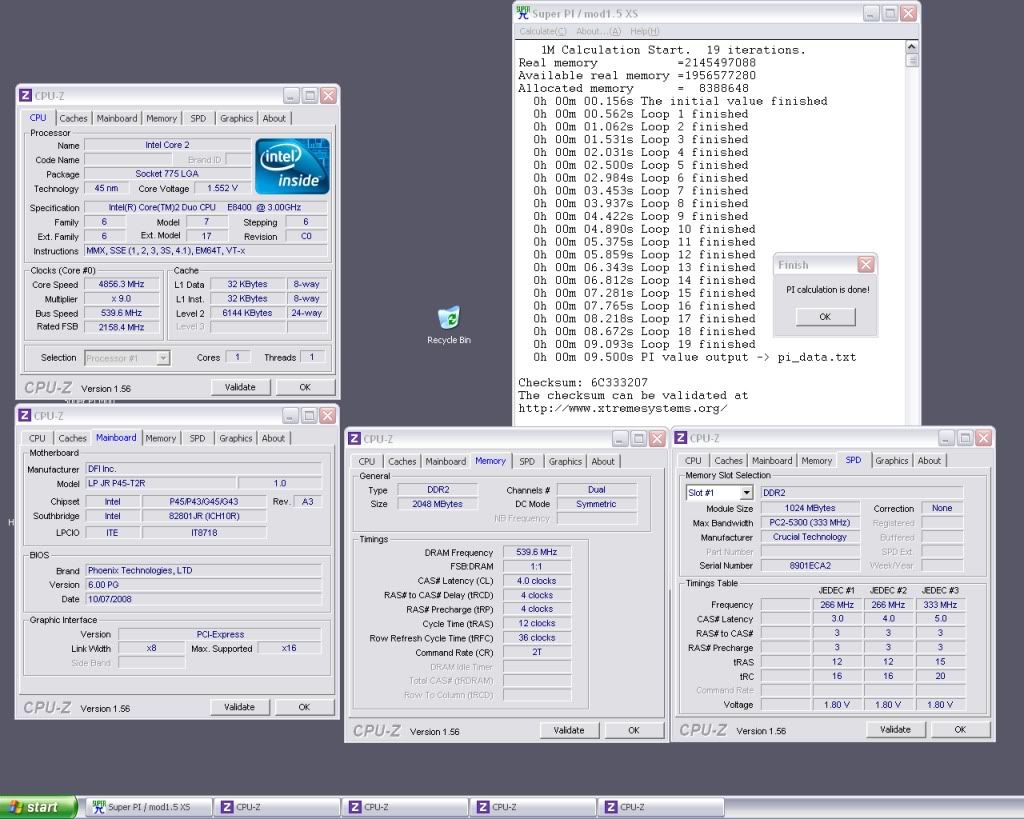The width and height of the screenshot is (1024, 819).
Task: Click the Intel inside logo in CPU-Z
Action: (x=292, y=166)
